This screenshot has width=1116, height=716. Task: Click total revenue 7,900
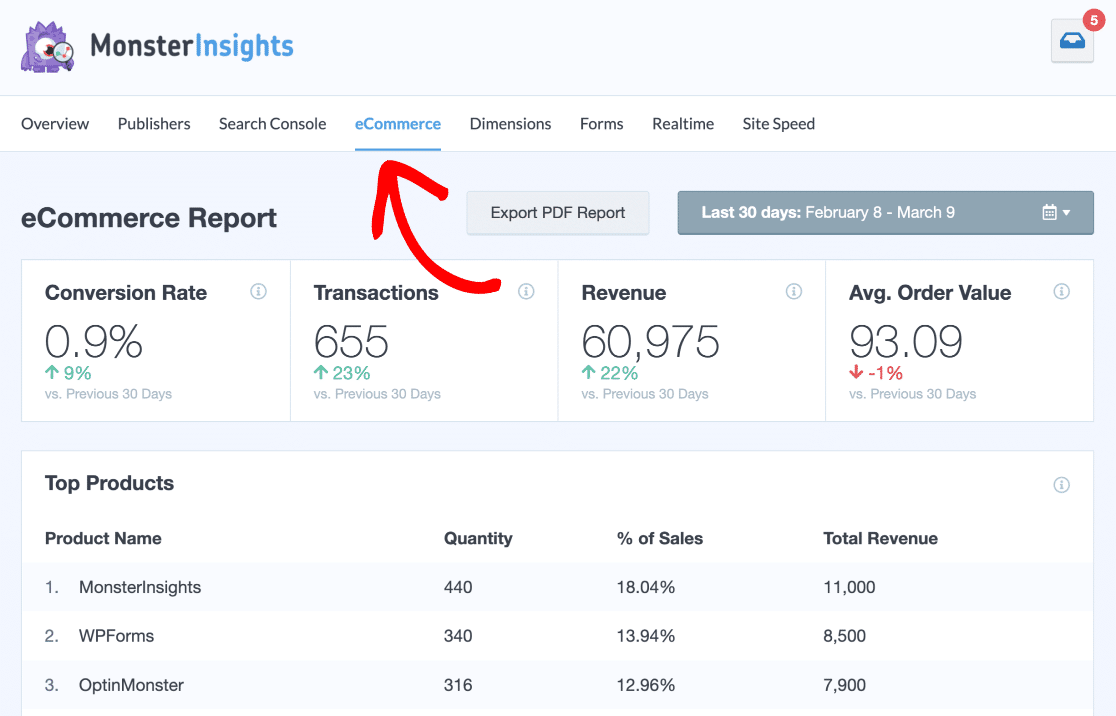[x=845, y=685]
